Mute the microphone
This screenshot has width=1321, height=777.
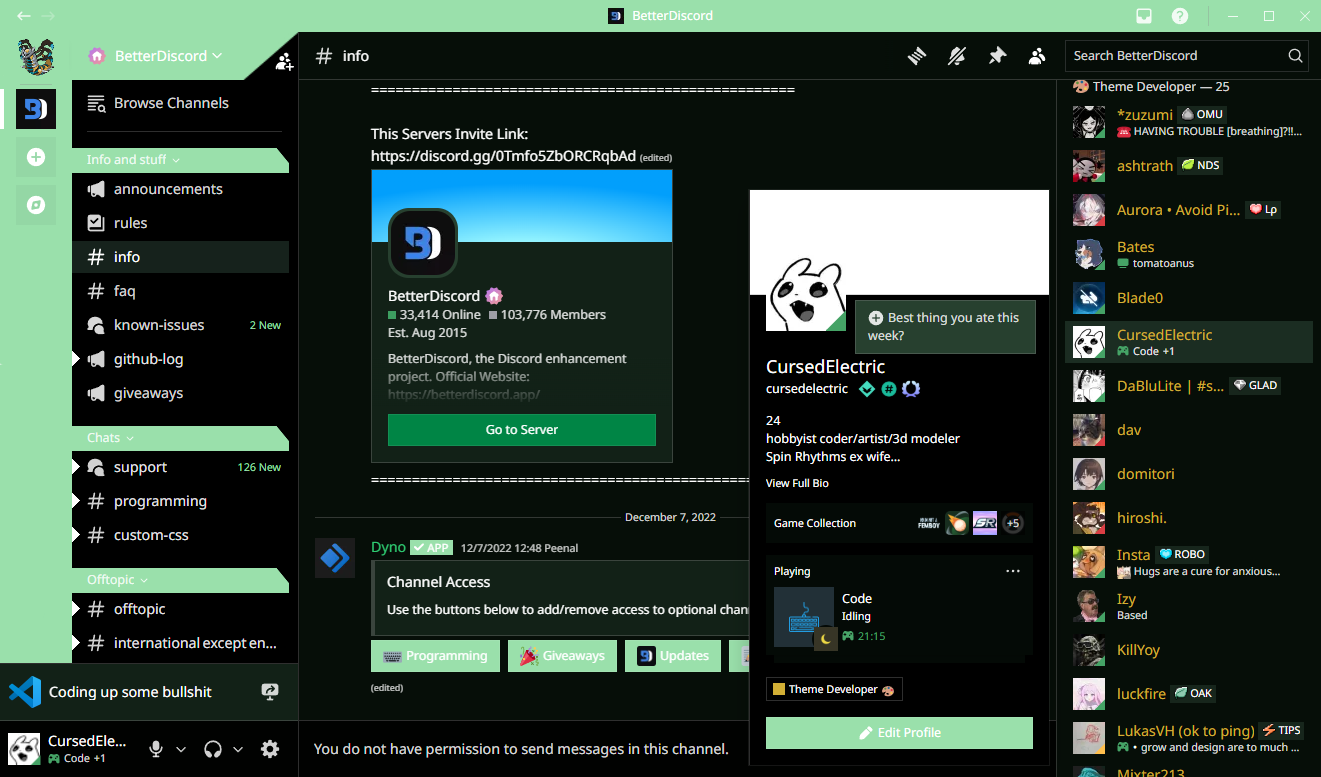pos(156,749)
